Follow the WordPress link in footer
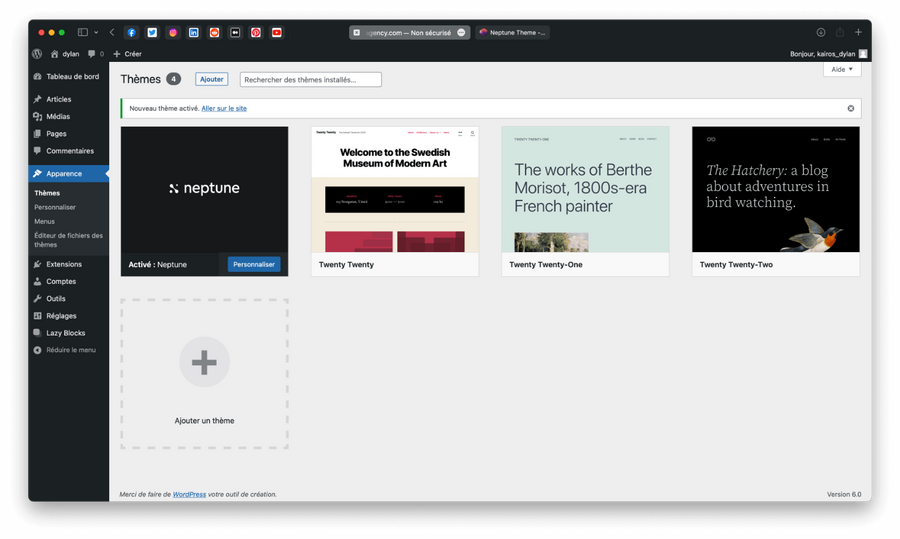Image resolution: width=900 pixels, height=539 pixels. (x=189, y=494)
